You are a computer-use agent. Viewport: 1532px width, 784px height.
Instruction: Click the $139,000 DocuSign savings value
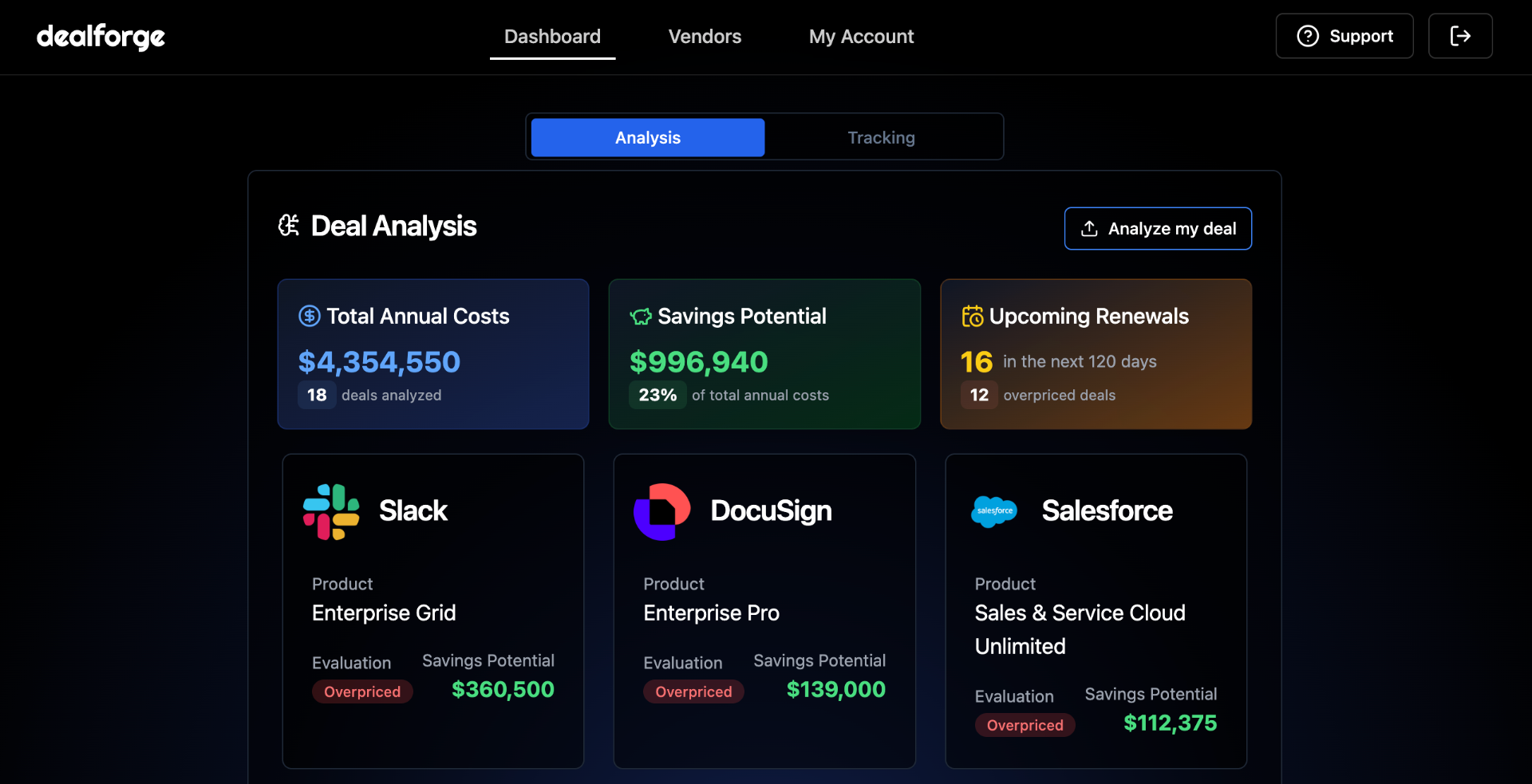pos(835,690)
